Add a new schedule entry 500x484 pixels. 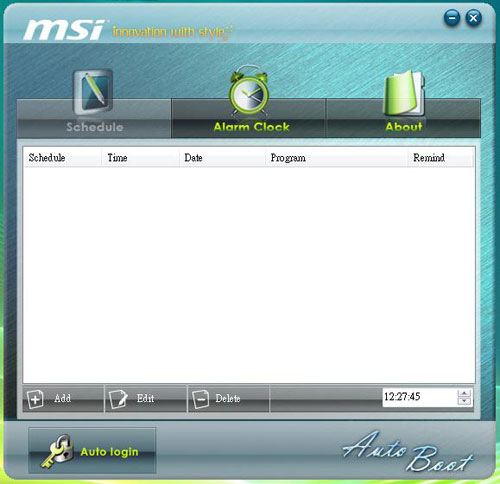63,399
